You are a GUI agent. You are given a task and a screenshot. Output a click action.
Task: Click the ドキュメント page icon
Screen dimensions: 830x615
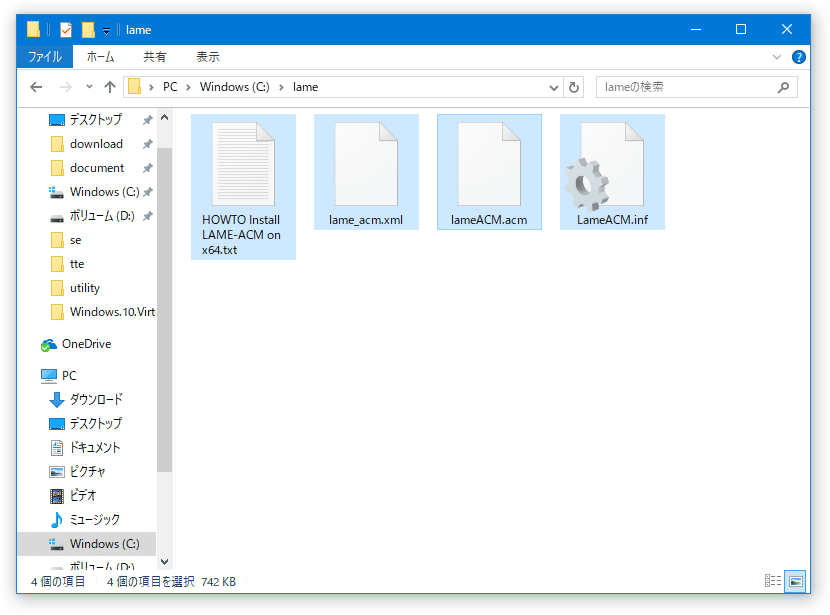(57, 448)
